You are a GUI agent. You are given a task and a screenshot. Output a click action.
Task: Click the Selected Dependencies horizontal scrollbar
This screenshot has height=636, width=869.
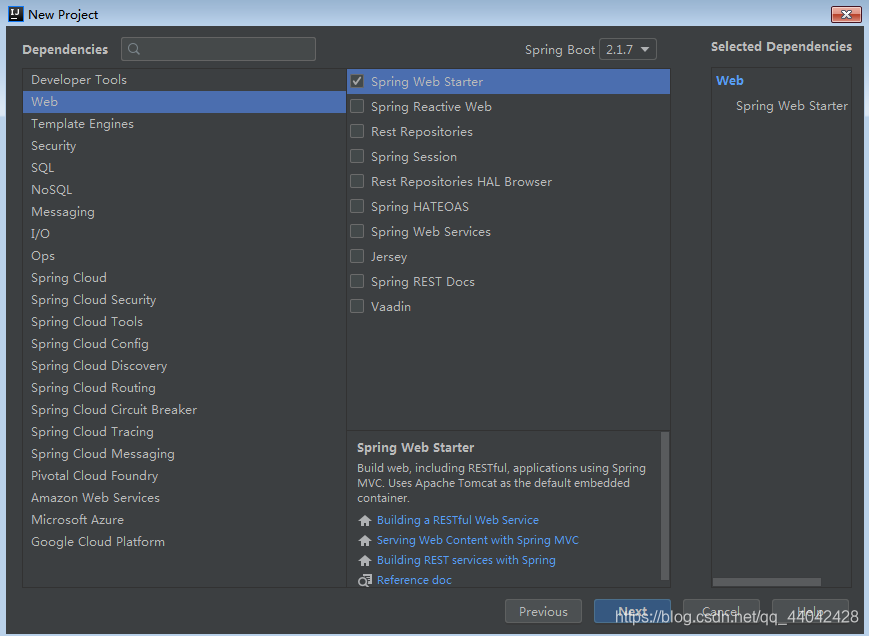(766, 582)
